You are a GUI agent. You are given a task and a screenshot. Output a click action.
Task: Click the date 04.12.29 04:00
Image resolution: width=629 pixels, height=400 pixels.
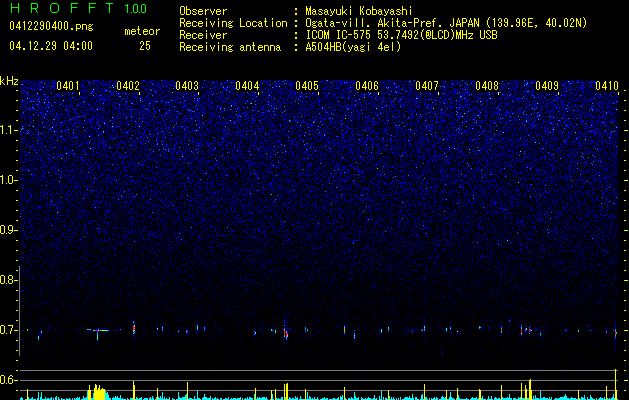click(x=51, y=46)
